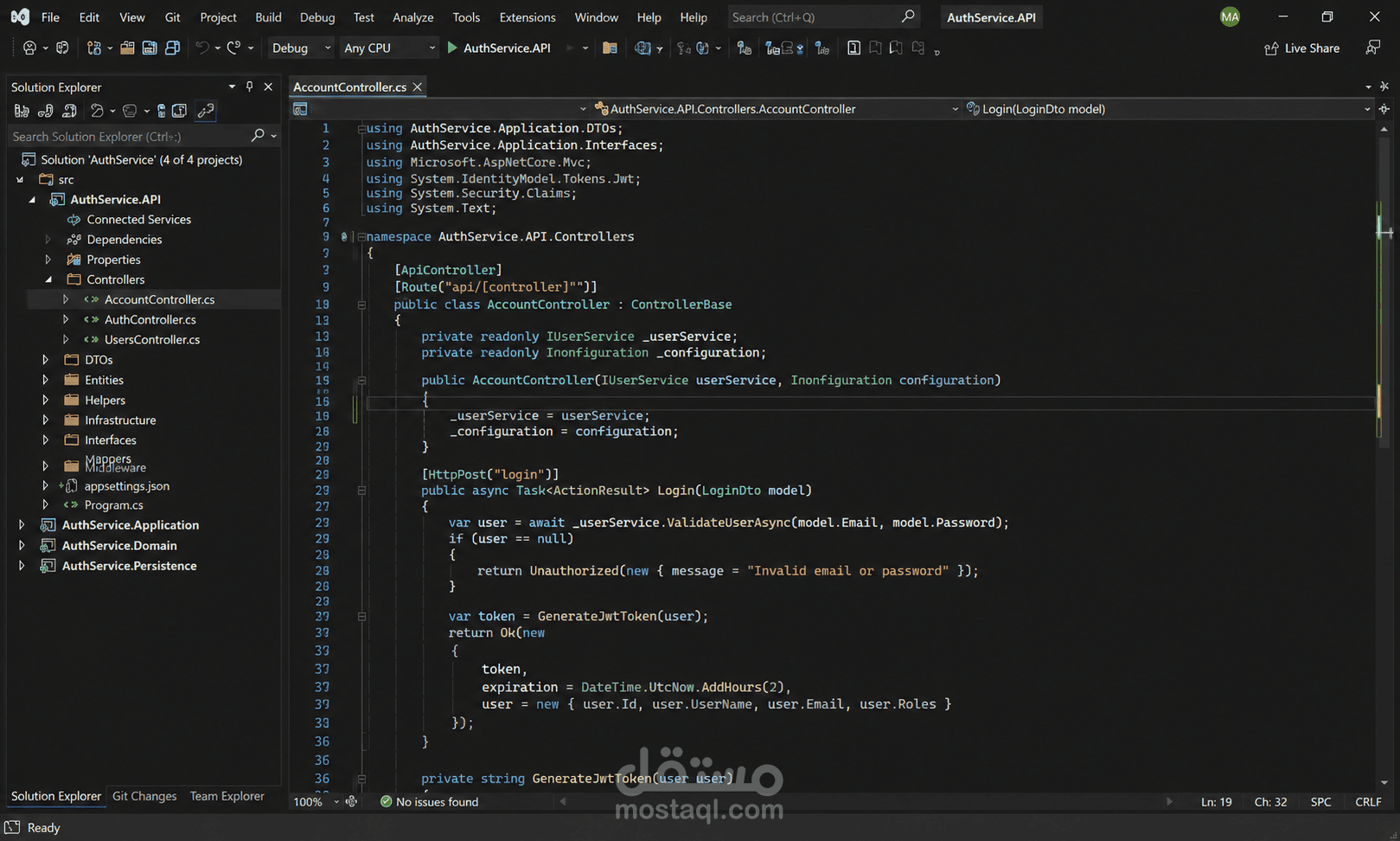Click the Show All Files icon in Solution Explorer
This screenshot has width=1400, height=841.
[x=179, y=111]
